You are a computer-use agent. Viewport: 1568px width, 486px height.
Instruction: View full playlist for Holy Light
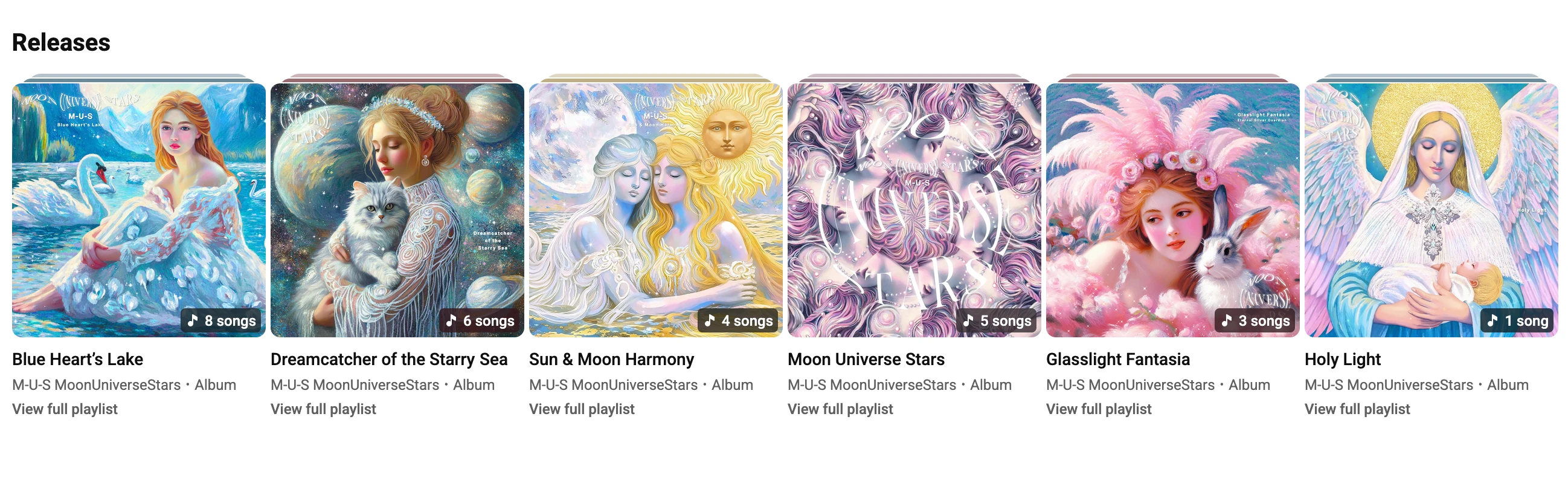pyautogui.click(x=1357, y=409)
